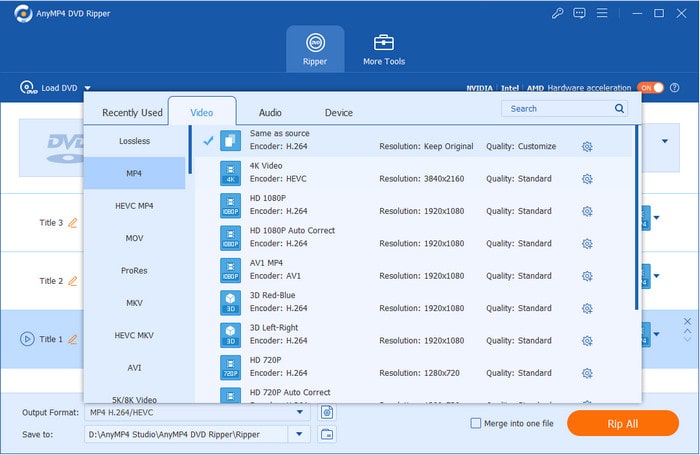700x455 pixels.
Task: Switch to the Audio tab
Action: pos(270,113)
